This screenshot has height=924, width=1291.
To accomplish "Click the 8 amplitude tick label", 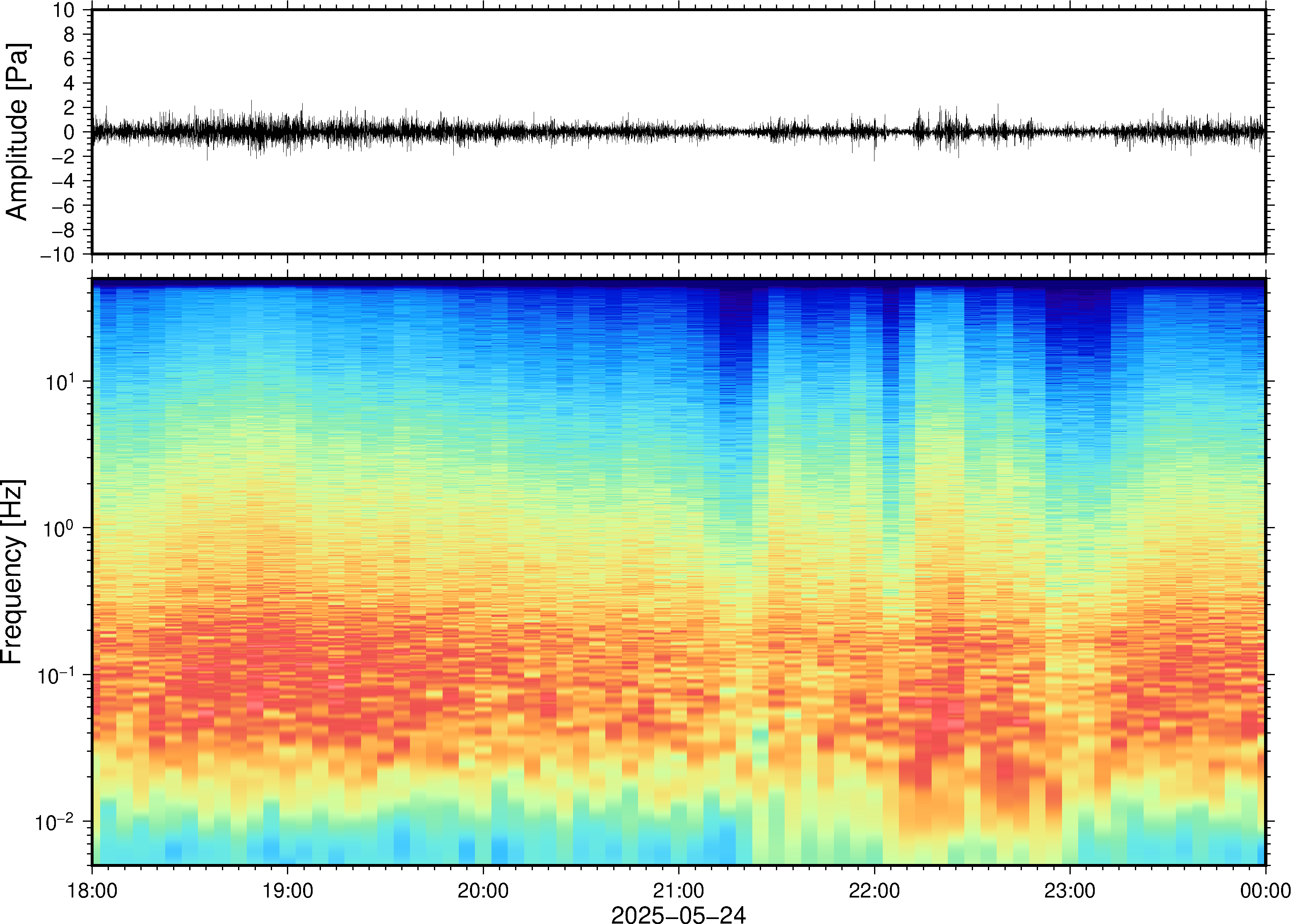I will click(x=69, y=34).
